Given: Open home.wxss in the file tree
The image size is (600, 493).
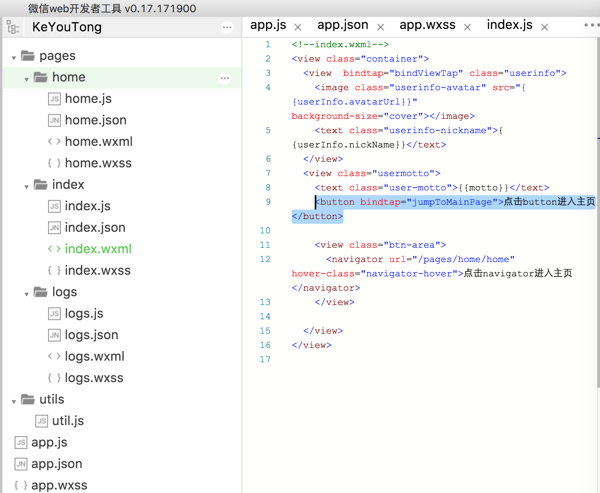Looking at the screenshot, I should pyautogui.click(x=98, y=163).
